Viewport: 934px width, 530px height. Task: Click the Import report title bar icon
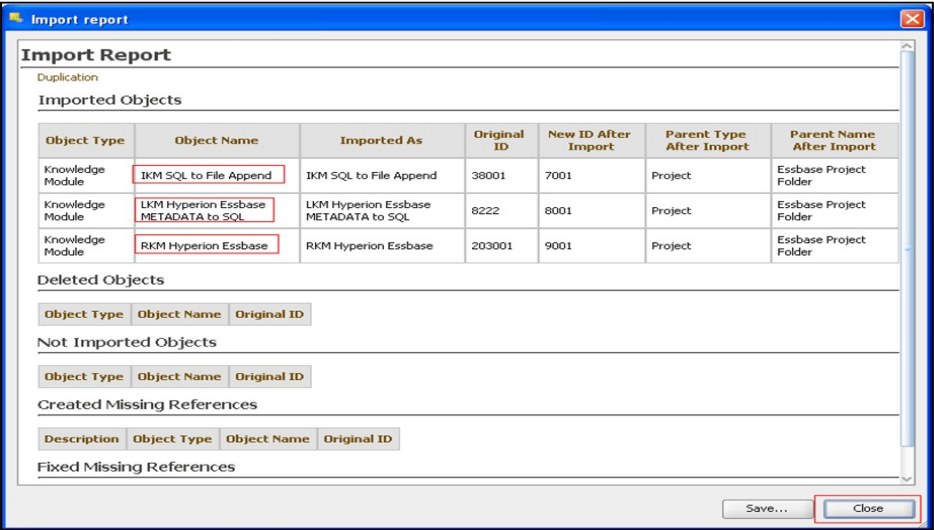pyautogui.click(x=17, y=19)
